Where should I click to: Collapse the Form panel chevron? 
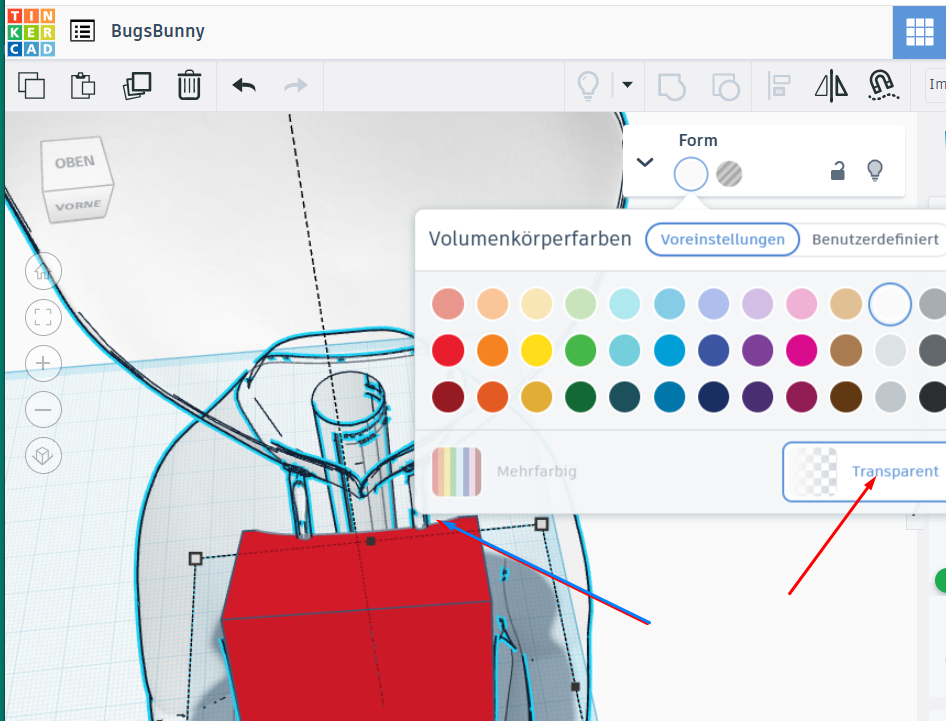pos(645,162)
